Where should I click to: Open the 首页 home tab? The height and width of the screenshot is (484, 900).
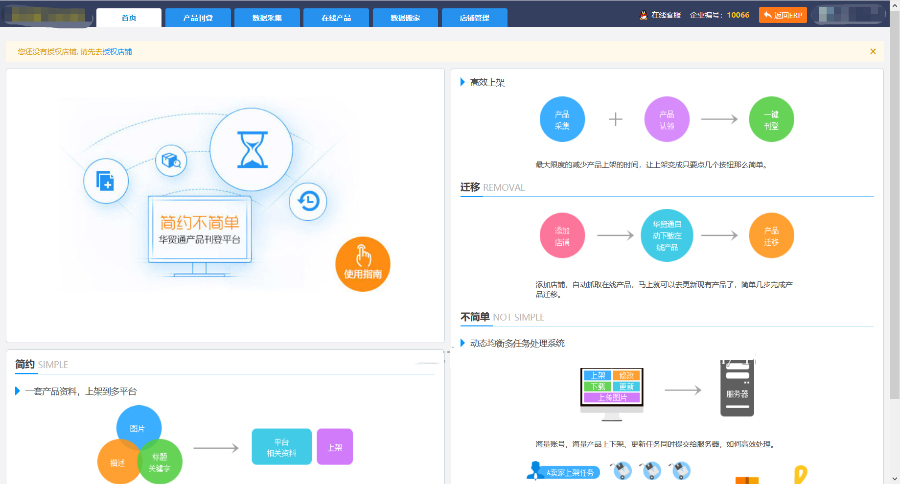pos(129,17)
